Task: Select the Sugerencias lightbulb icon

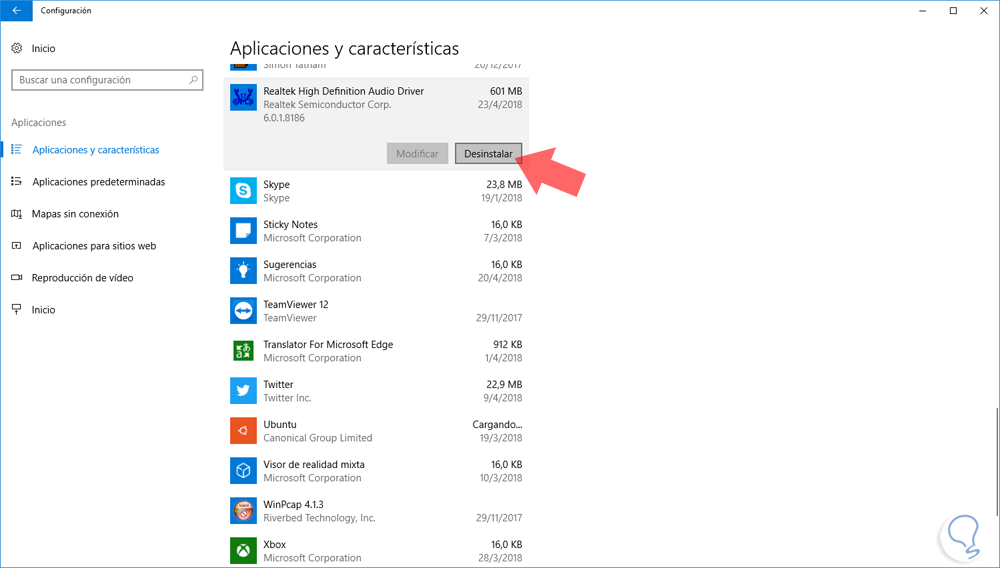Action: coord(243,271)
